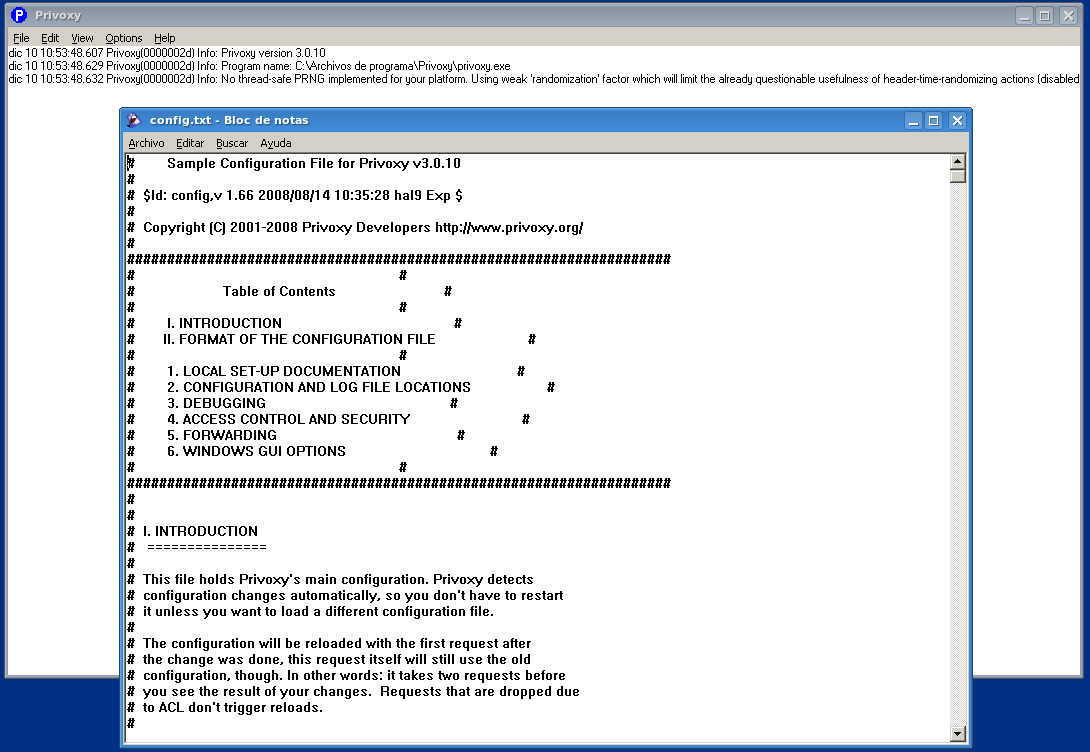Open the Help menu in Privoxy
The image size is (1090, 752).
[x=165, y=38]
